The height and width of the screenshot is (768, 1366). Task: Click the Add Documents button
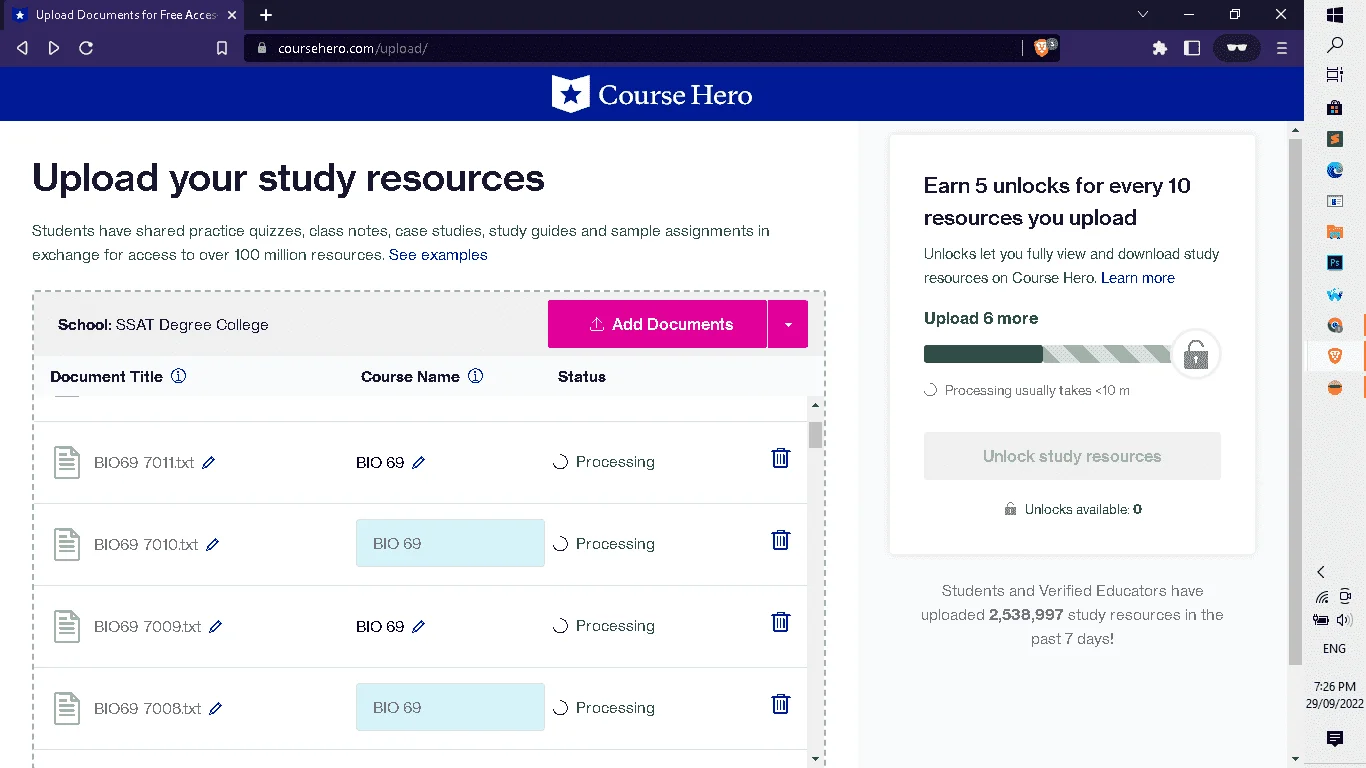point(657,324)
